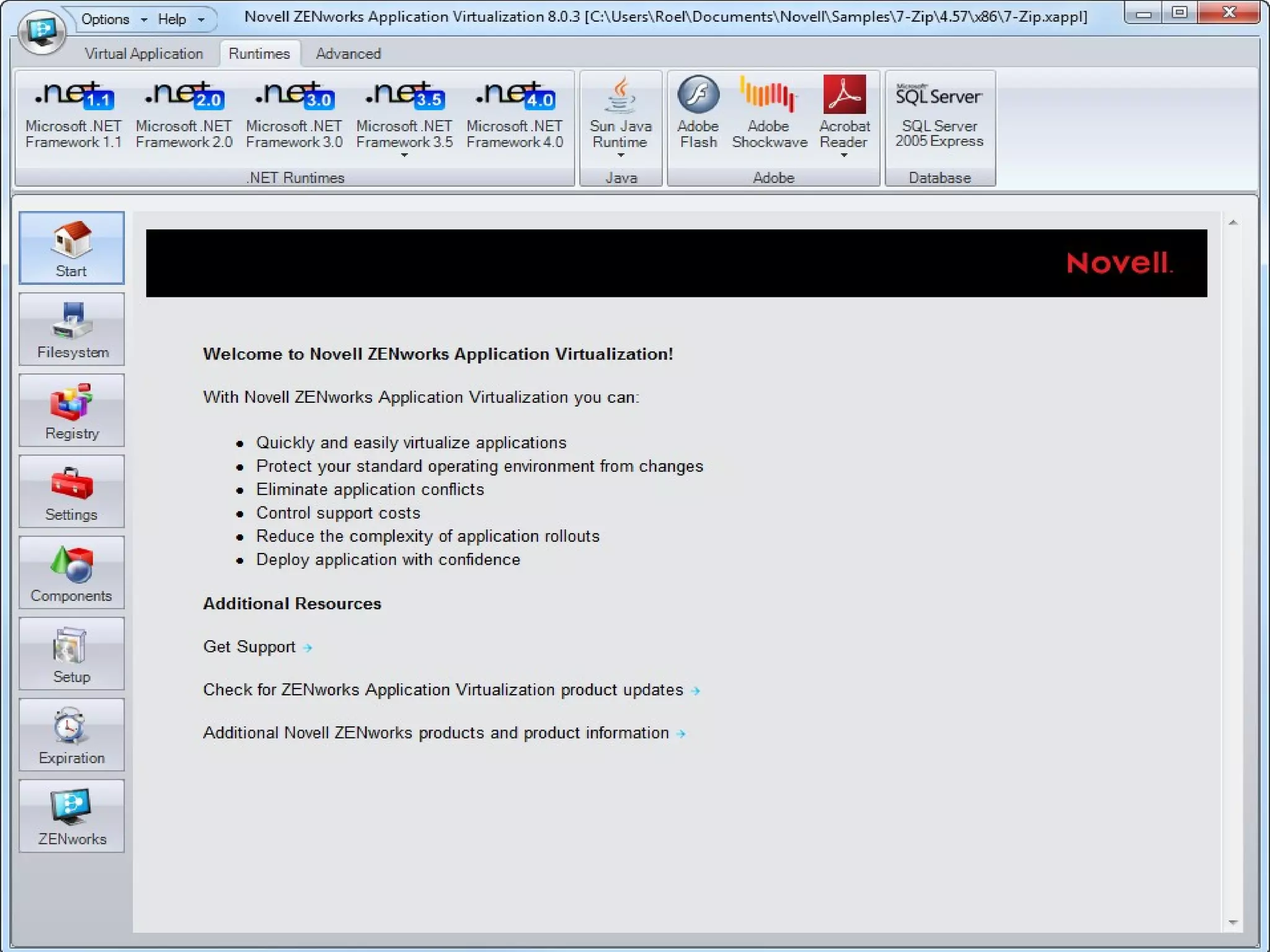The height and width of the screenshot is (952, 1270).
Task: Follow the Get Support link
Action: 257,647
